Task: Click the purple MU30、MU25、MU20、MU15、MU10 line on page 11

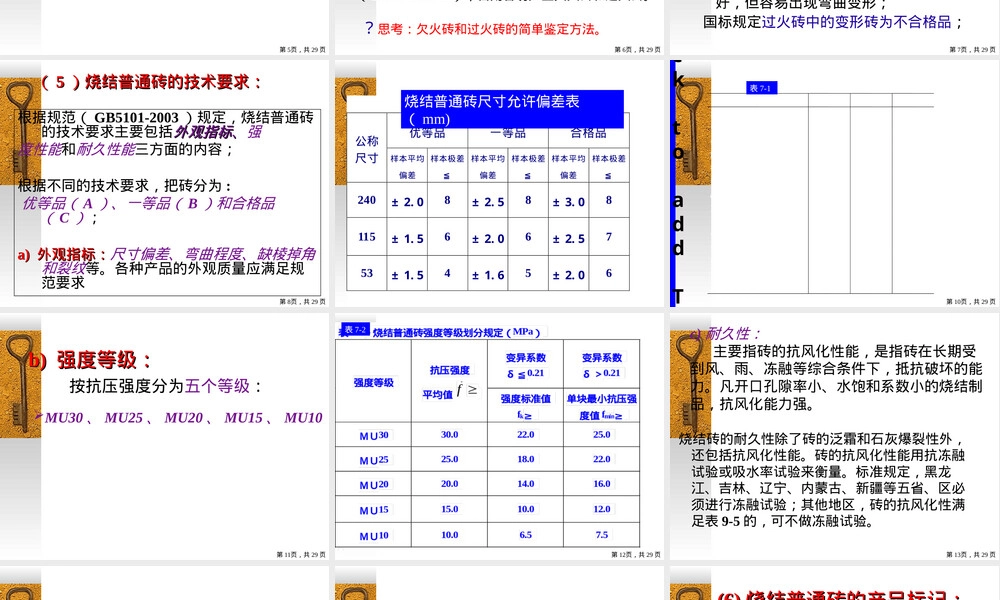Action: tap(183, 418)
